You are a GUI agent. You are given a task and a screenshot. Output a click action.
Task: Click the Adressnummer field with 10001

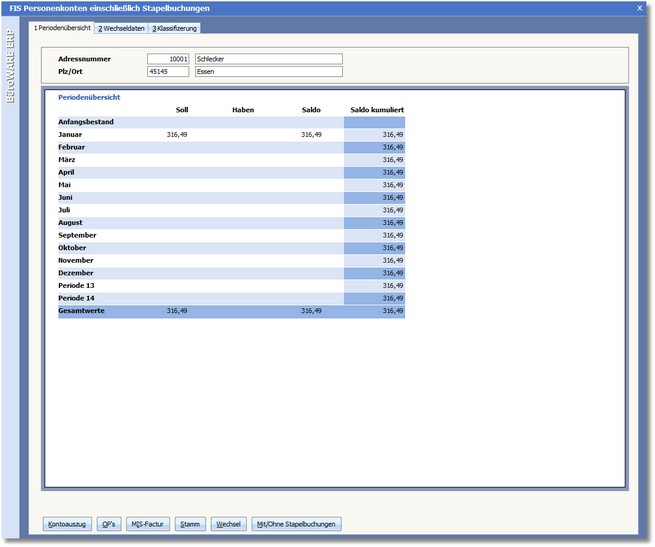(169, 59)
